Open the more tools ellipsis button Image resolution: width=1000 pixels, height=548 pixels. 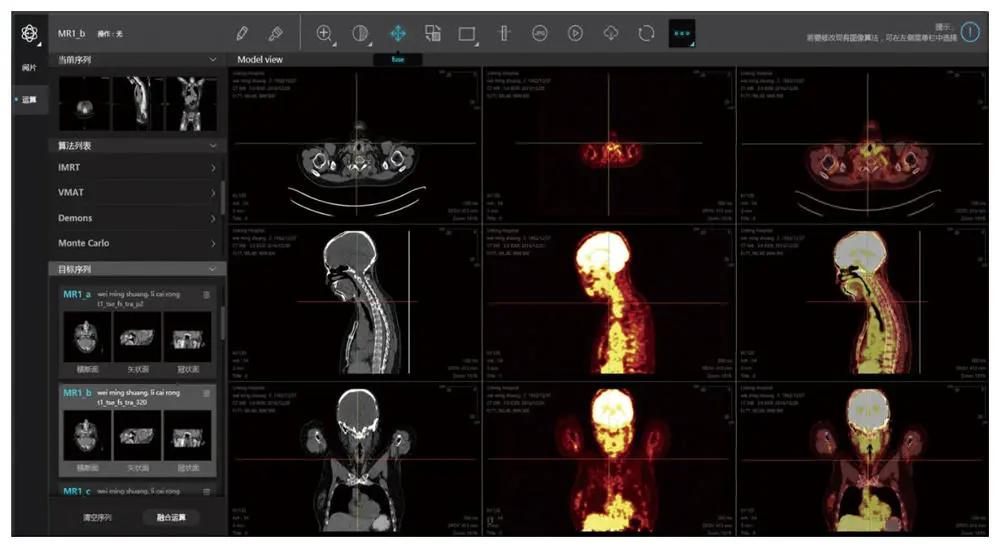[682, 33]
